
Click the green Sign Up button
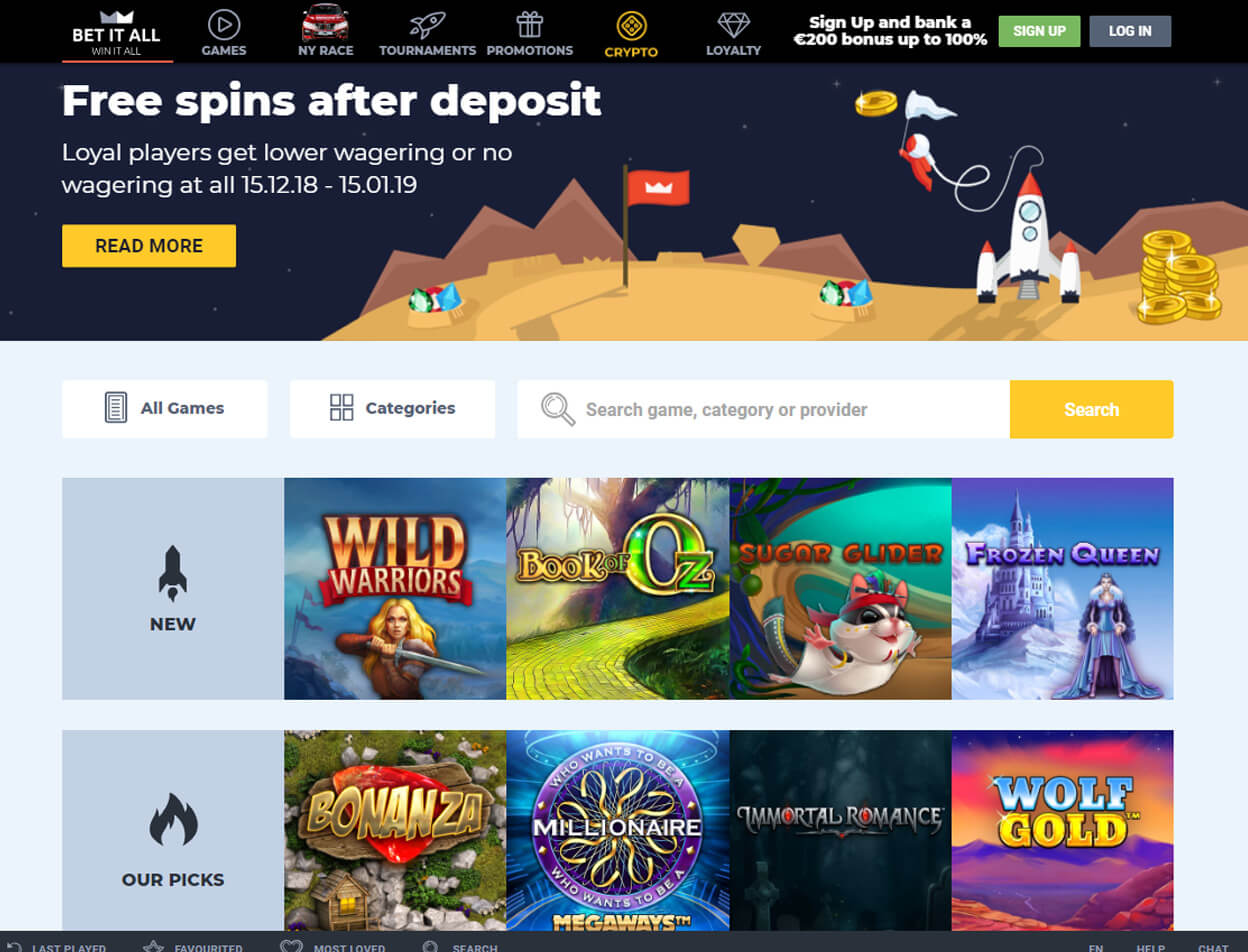[1039, 31]
